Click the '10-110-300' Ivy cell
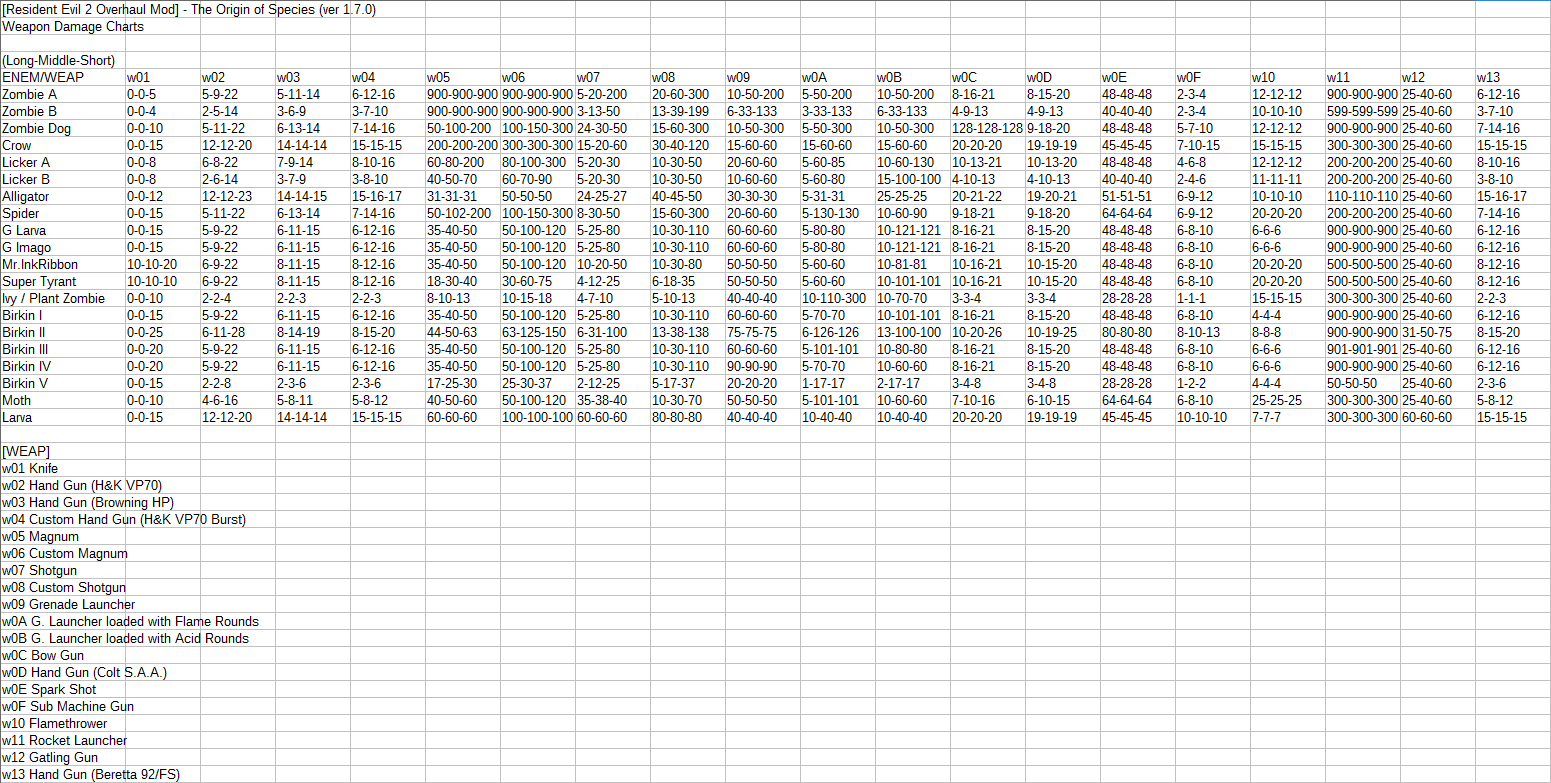 (838, 298)
